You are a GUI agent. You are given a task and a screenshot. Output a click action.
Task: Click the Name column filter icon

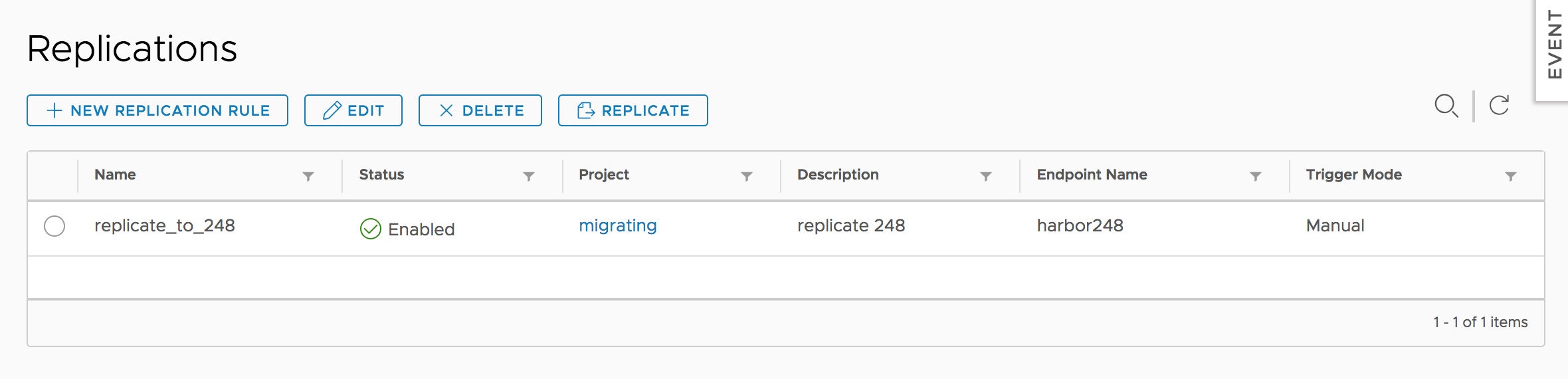[308, 176]
